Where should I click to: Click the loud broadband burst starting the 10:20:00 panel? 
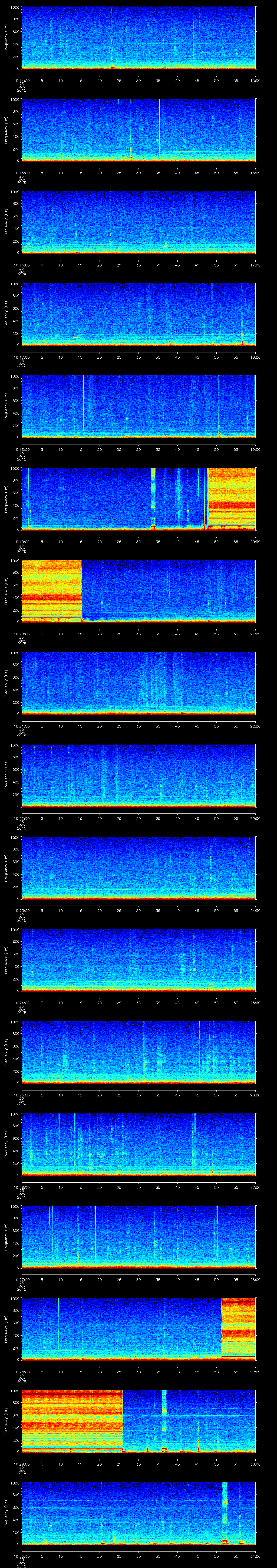(x=51, y=591)
